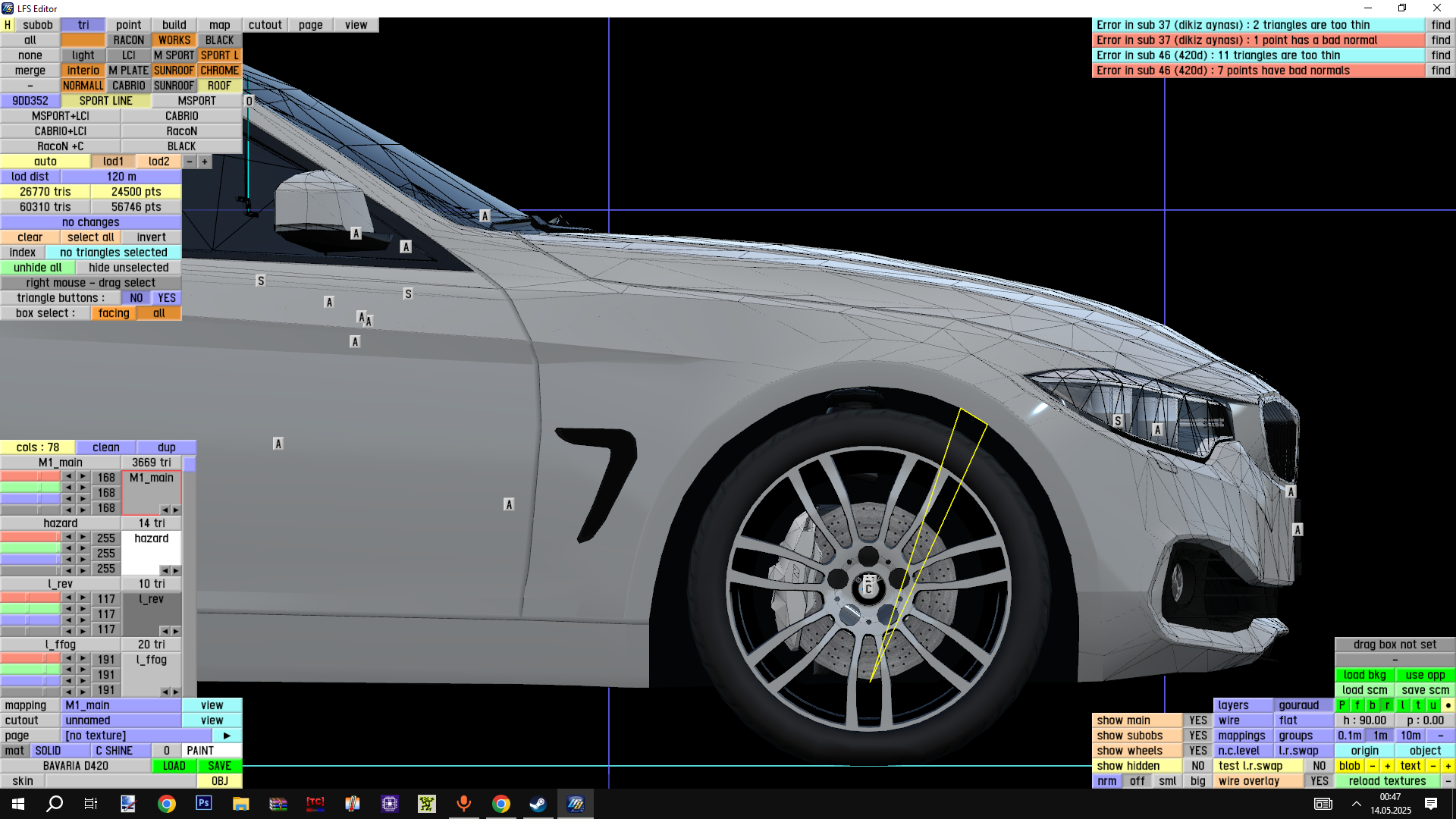Click the right arrow on page texture row
The image size is (1456, 819).
[227, 736]
